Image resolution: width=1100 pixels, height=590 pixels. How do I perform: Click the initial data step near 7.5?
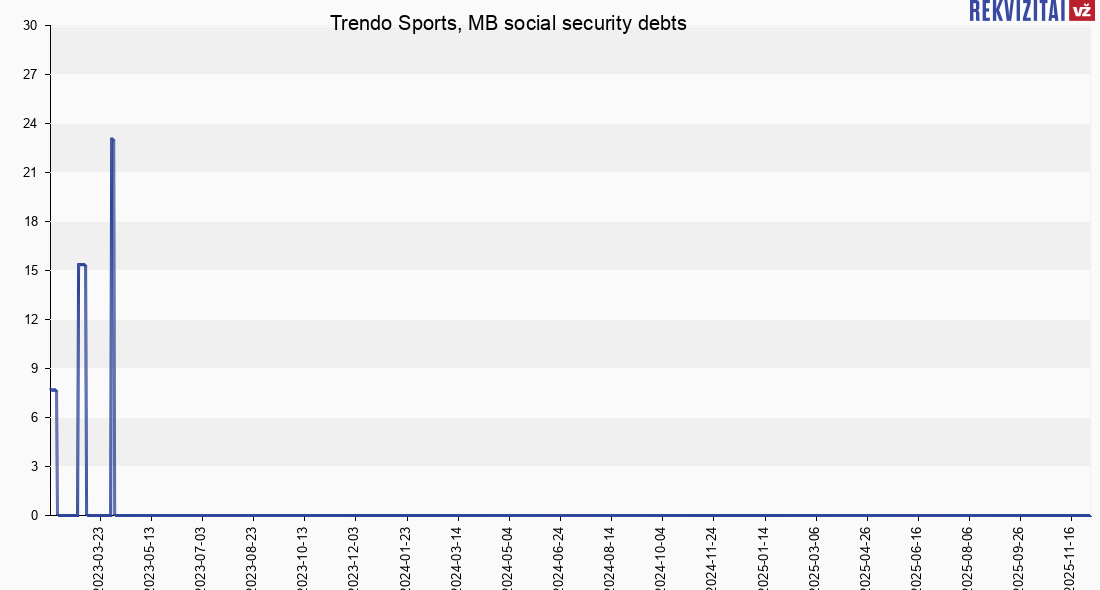[x=53, y=390]
